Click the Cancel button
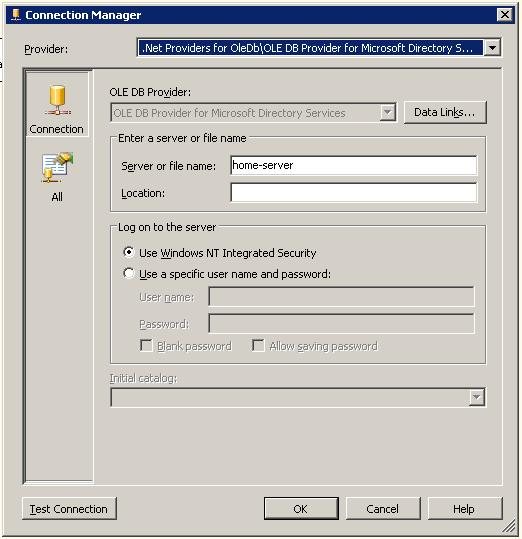 click(383, 508)
